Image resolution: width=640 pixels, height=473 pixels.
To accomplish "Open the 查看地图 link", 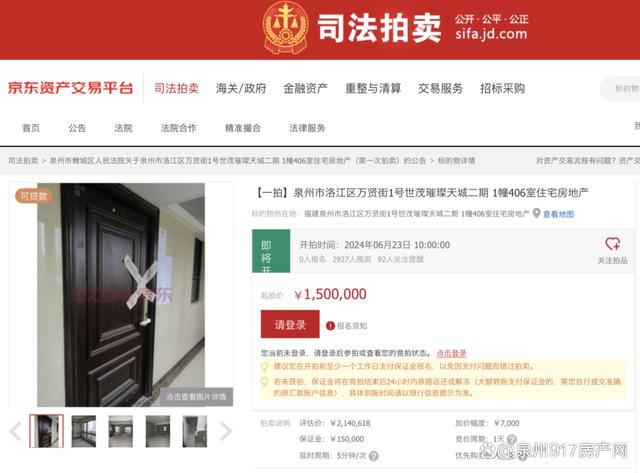I will 558,214.
